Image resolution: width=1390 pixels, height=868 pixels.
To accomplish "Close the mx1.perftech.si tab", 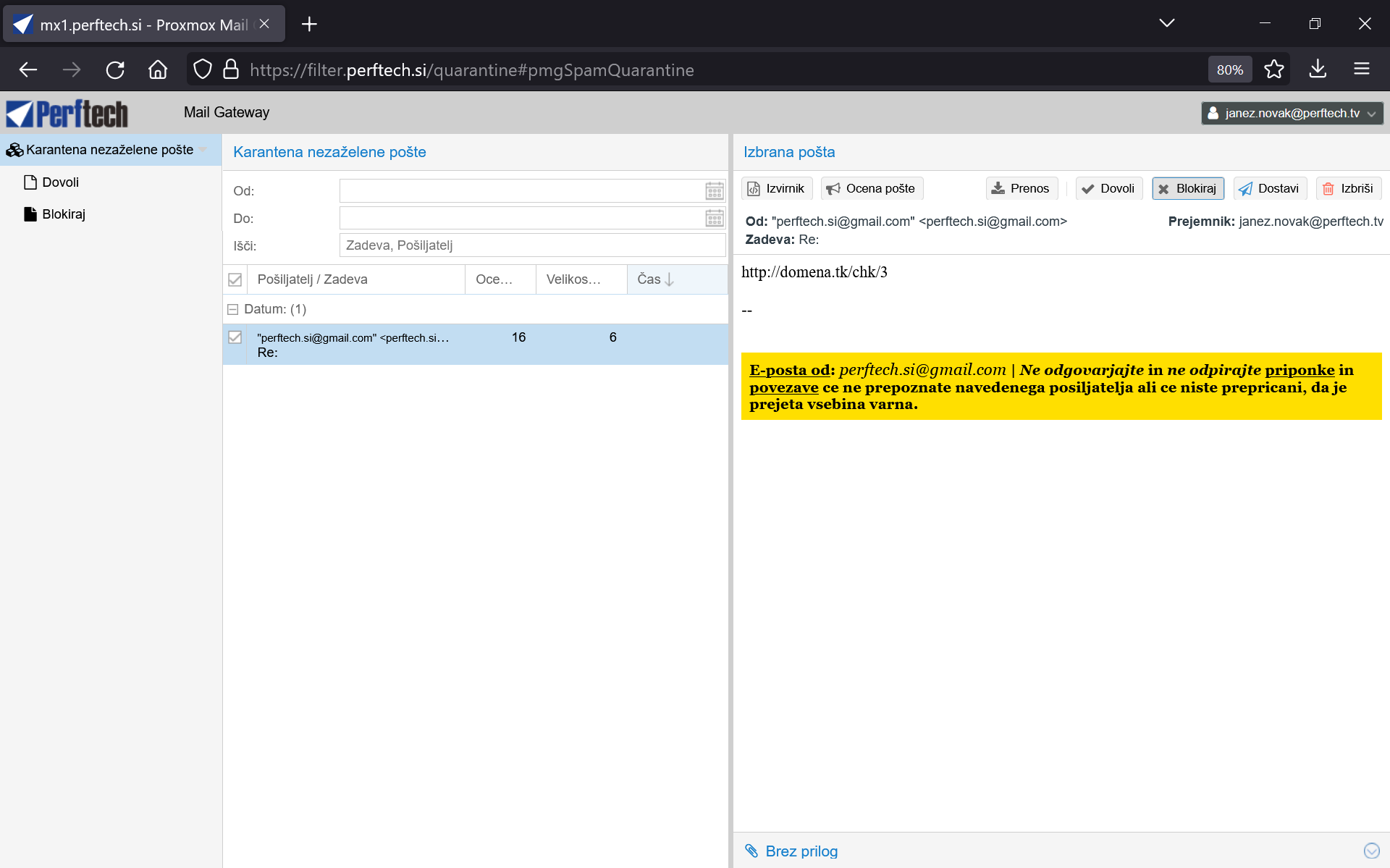I will [264, 24].
